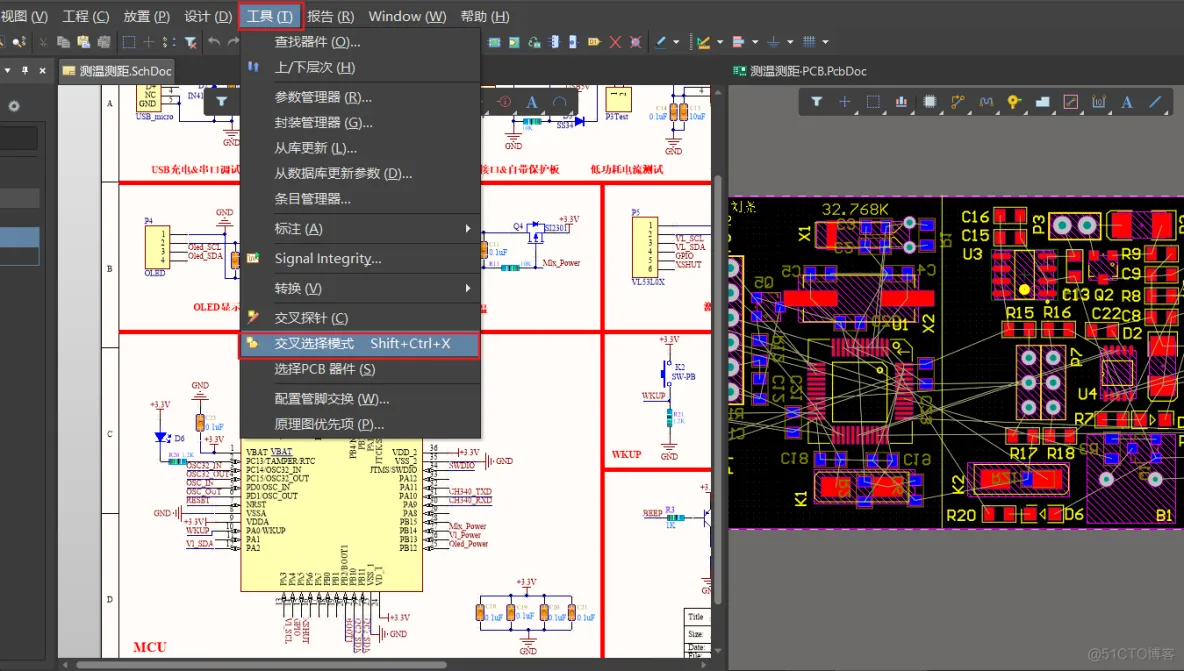Enable 交叉选择模式 Shift+Ctrl+X
The height and width of the screenshot is (671, 1184).
[360, 344]
